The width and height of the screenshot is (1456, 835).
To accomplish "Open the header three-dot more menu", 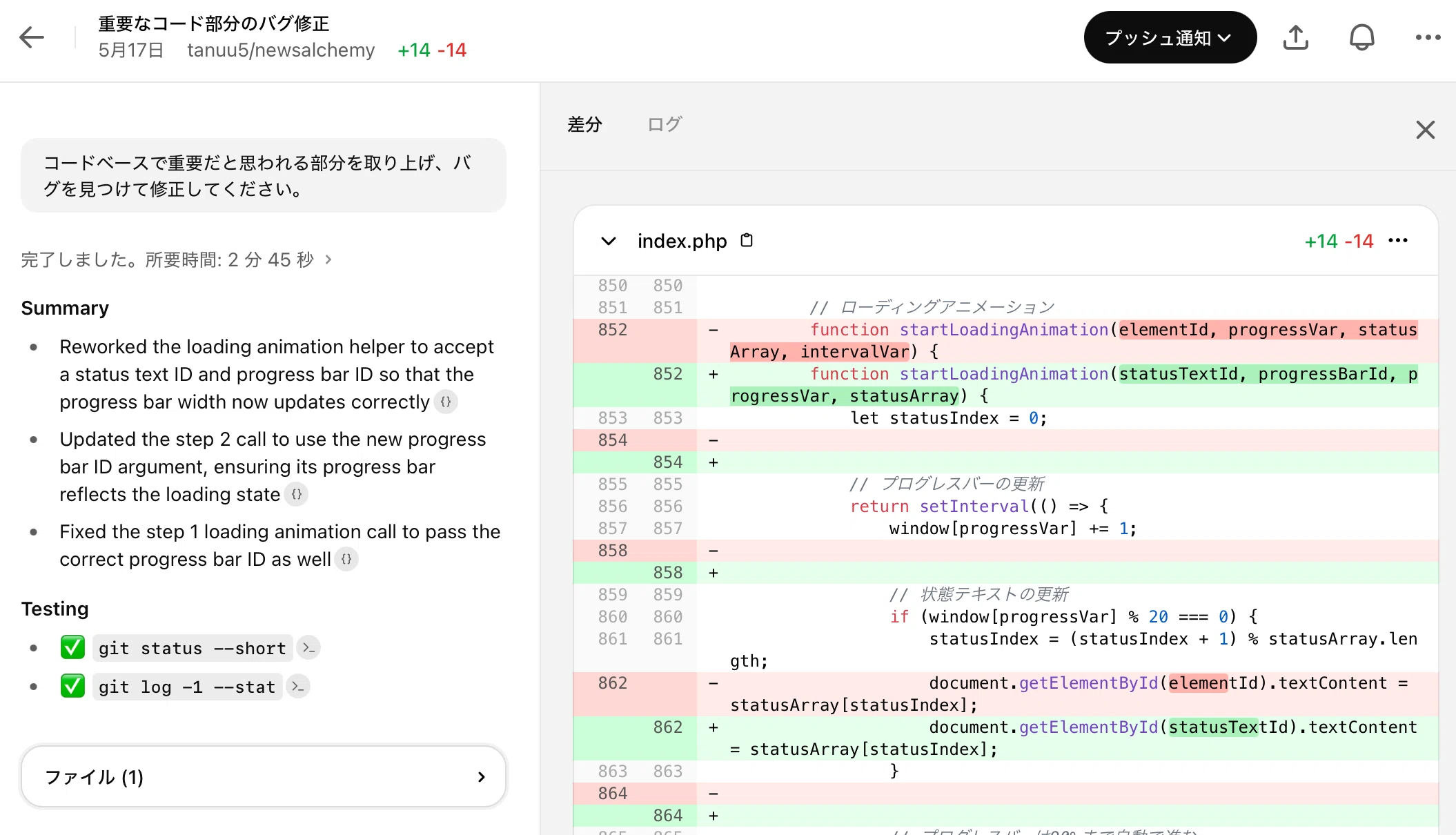I will tap(1428, 37).
